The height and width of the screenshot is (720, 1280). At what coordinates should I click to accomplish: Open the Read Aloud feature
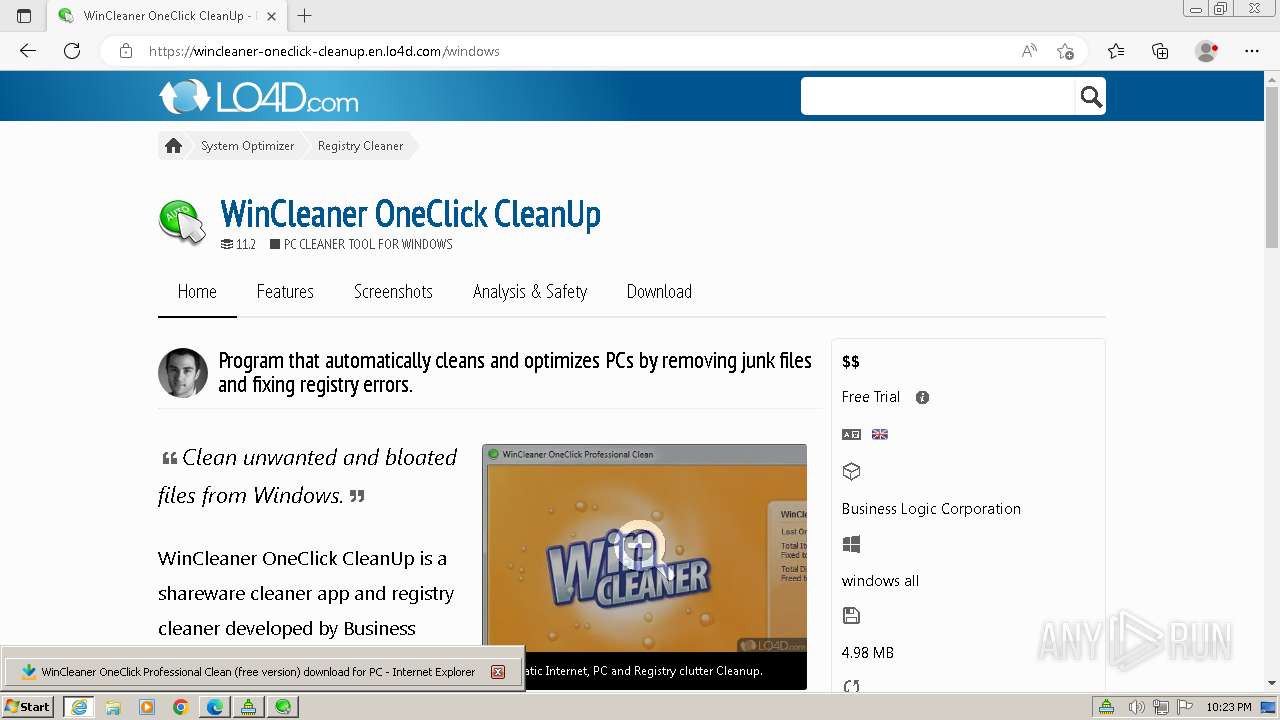[1029, 51]
